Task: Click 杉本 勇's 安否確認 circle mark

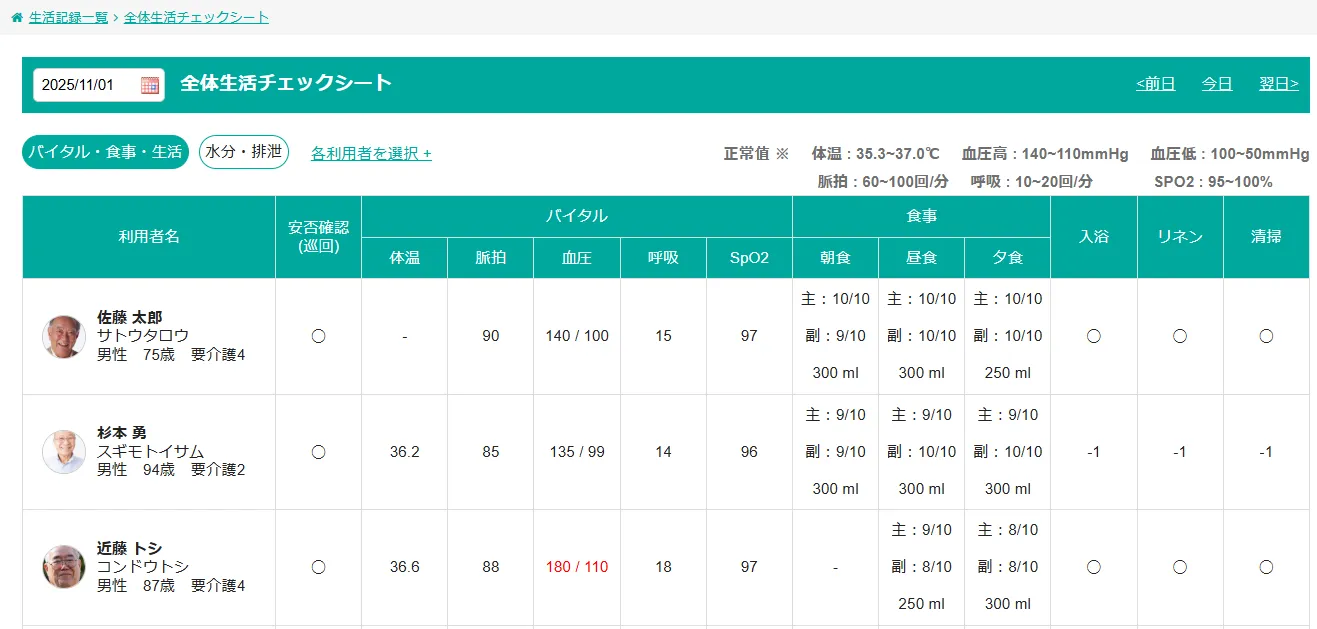Action: point(318,452)
